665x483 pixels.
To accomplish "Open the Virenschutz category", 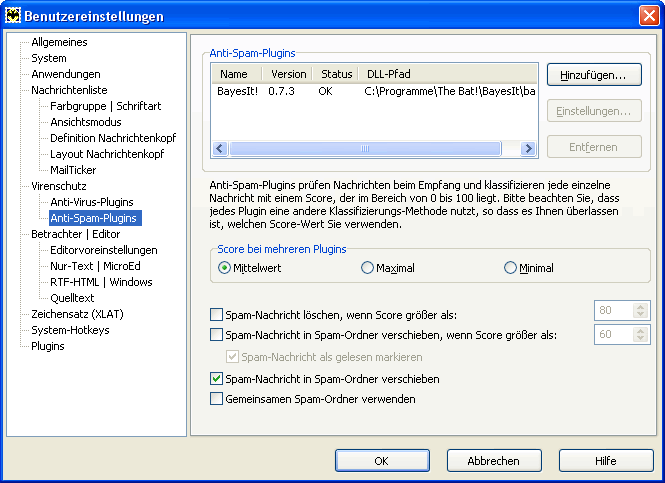I will (59, 186).
